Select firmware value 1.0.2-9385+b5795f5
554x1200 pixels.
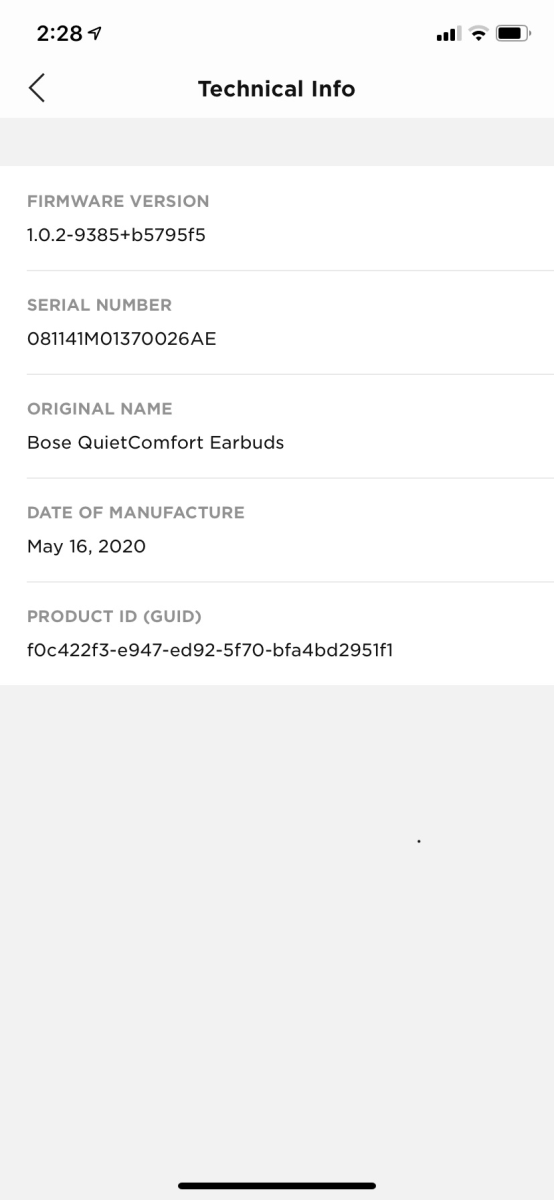coord(116,237)
